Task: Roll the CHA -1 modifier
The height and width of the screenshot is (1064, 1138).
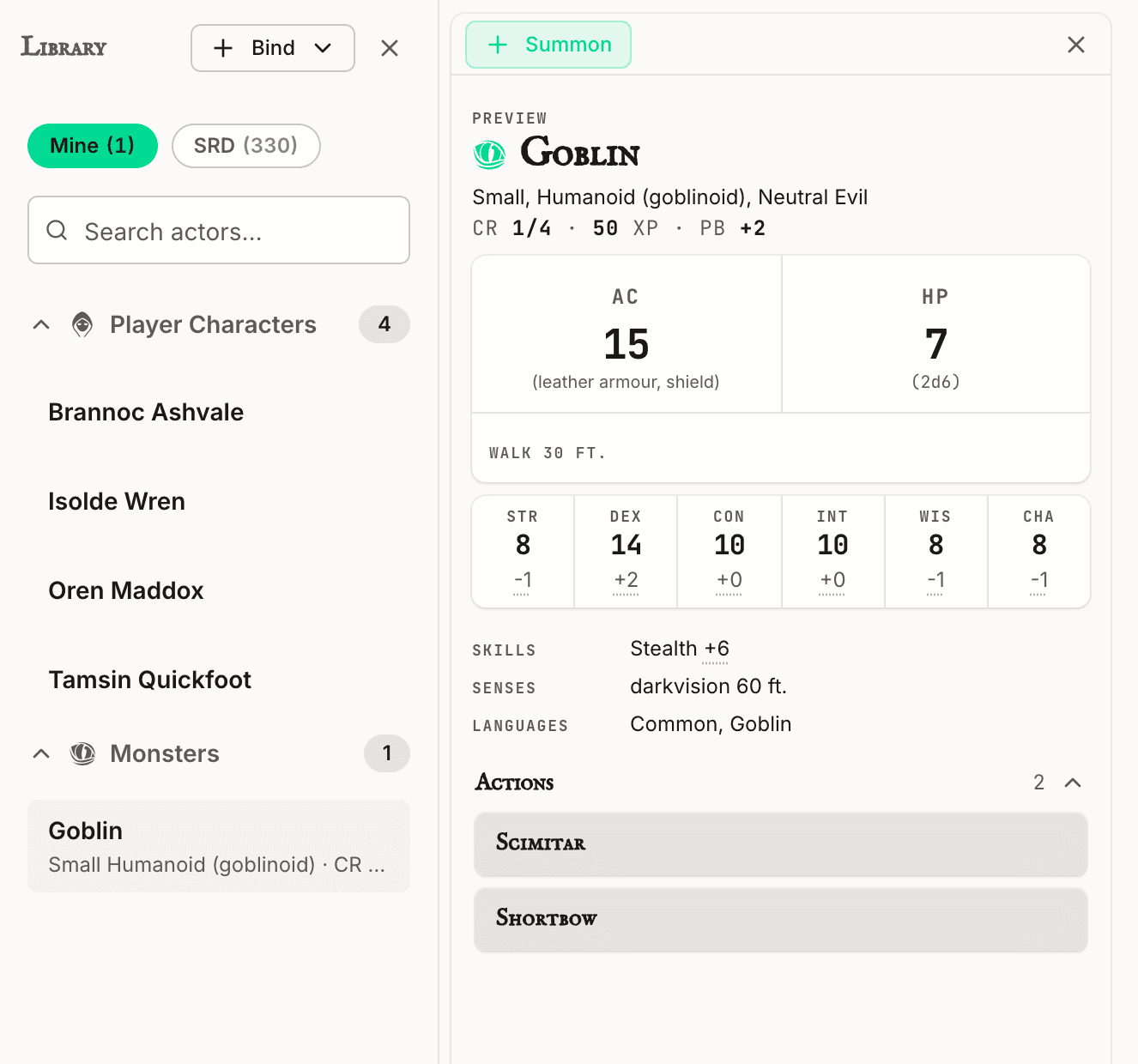Action: click(x=1039, y=581)
